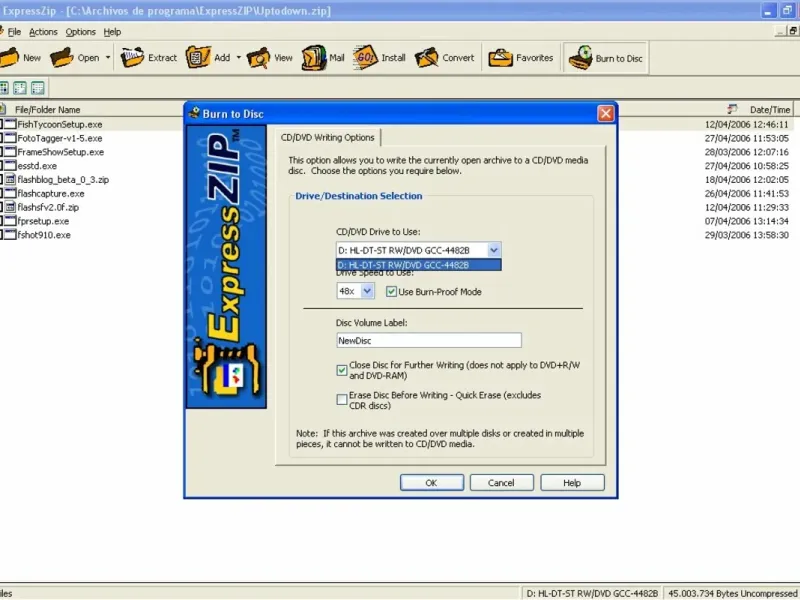Expand the Open button dropdown arrow
The image size is (800, 600).
[x=108, y=58]
